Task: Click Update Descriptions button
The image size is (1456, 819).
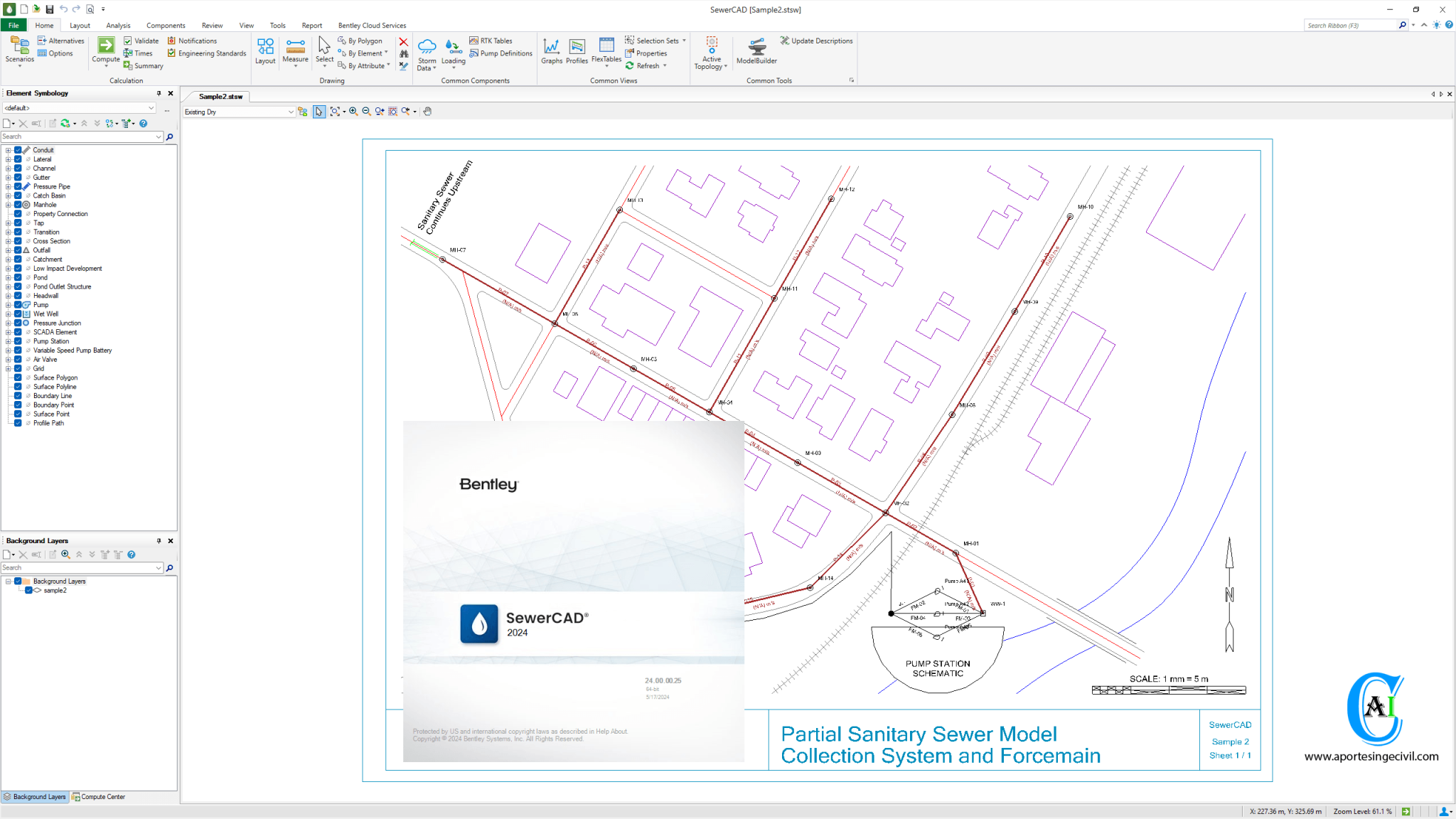Action: pos(816,41)
